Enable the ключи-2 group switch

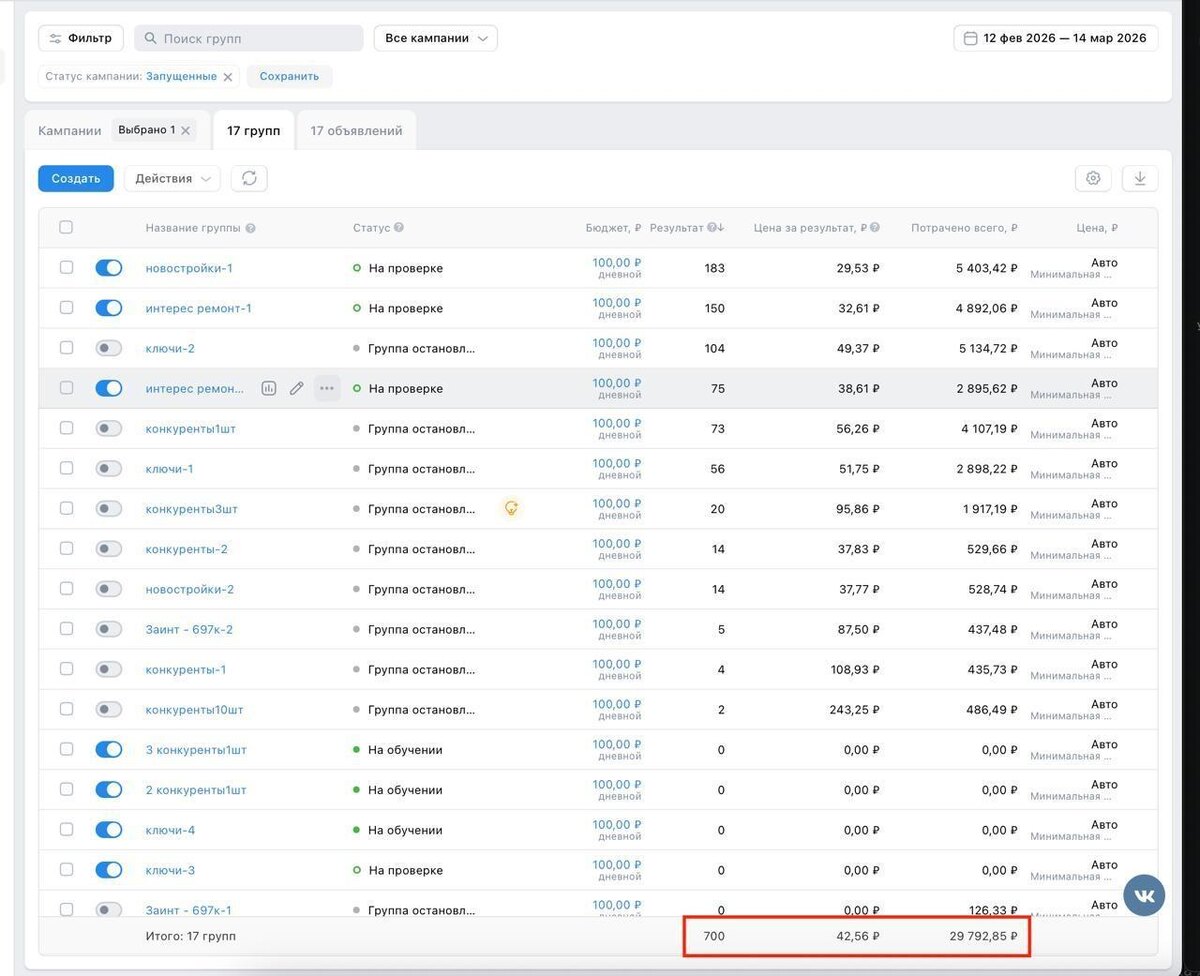coord(109,348)
